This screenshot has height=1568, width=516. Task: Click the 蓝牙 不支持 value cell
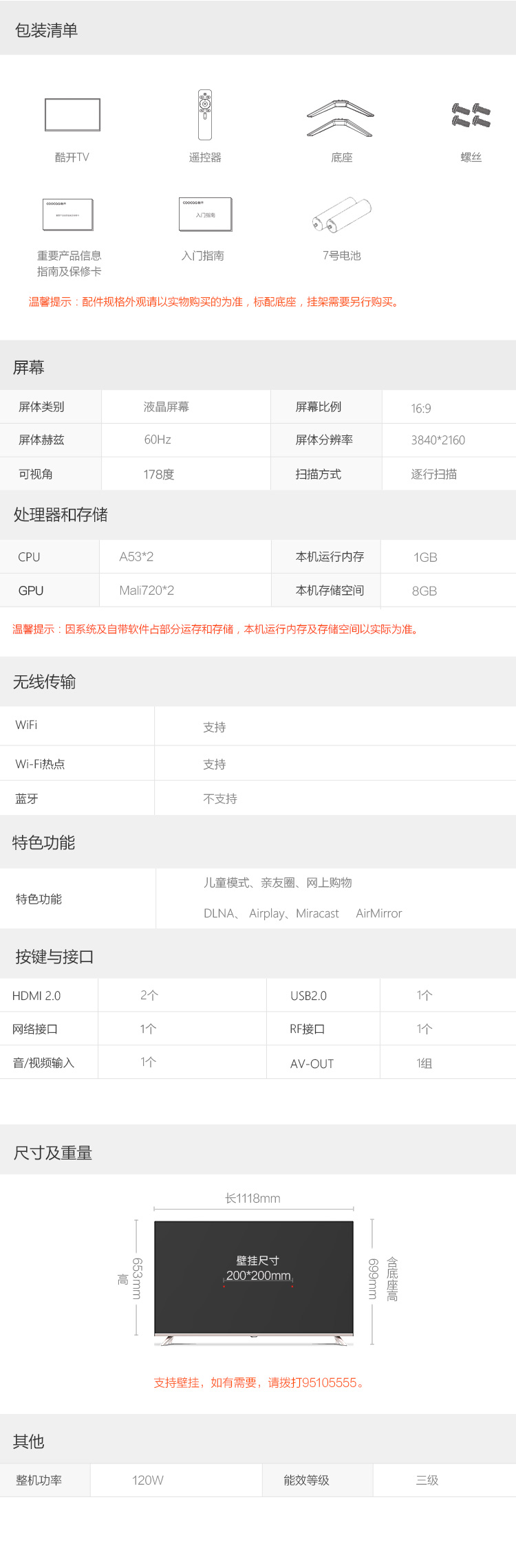click(220, 798)
